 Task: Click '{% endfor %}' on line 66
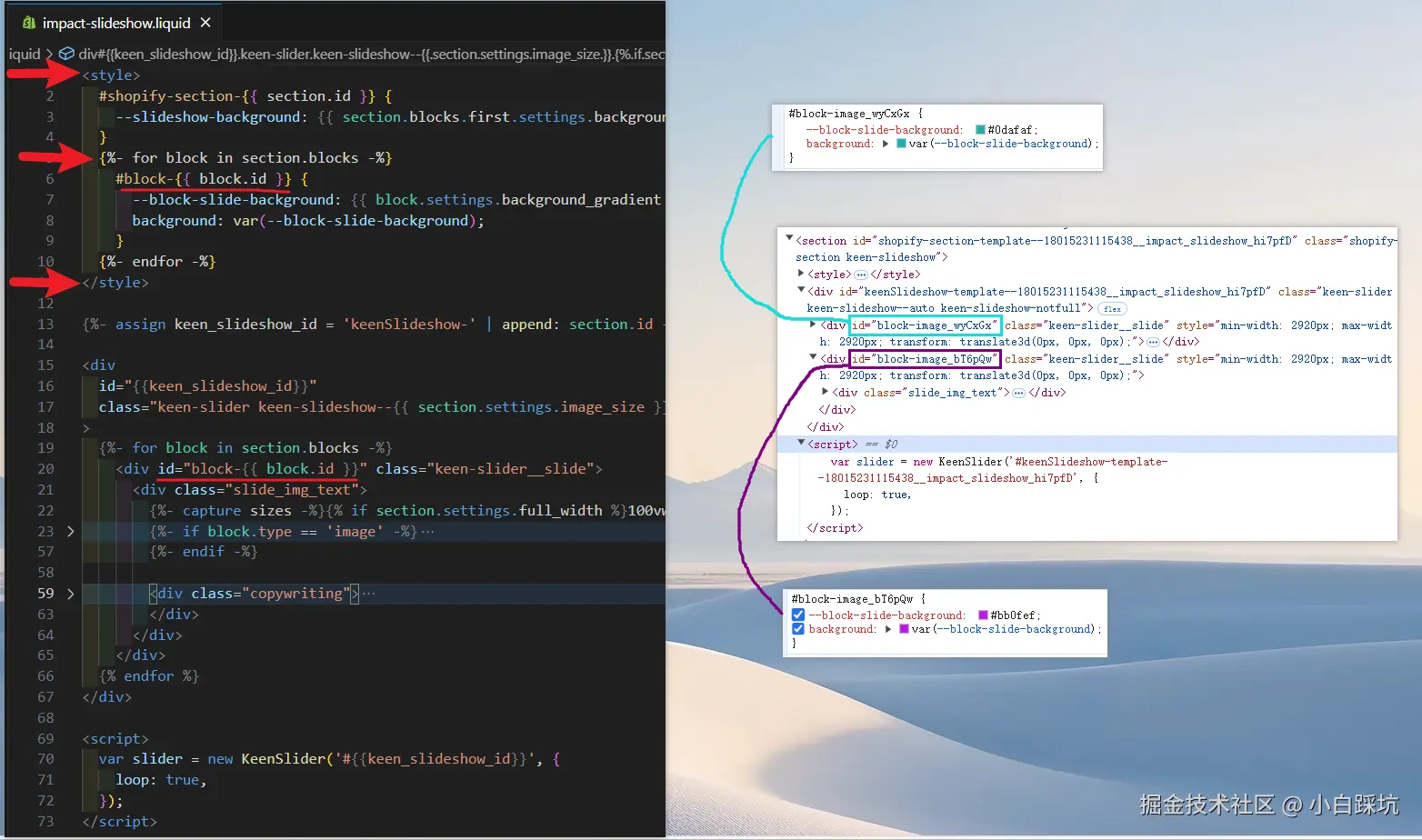pos(149,676)
